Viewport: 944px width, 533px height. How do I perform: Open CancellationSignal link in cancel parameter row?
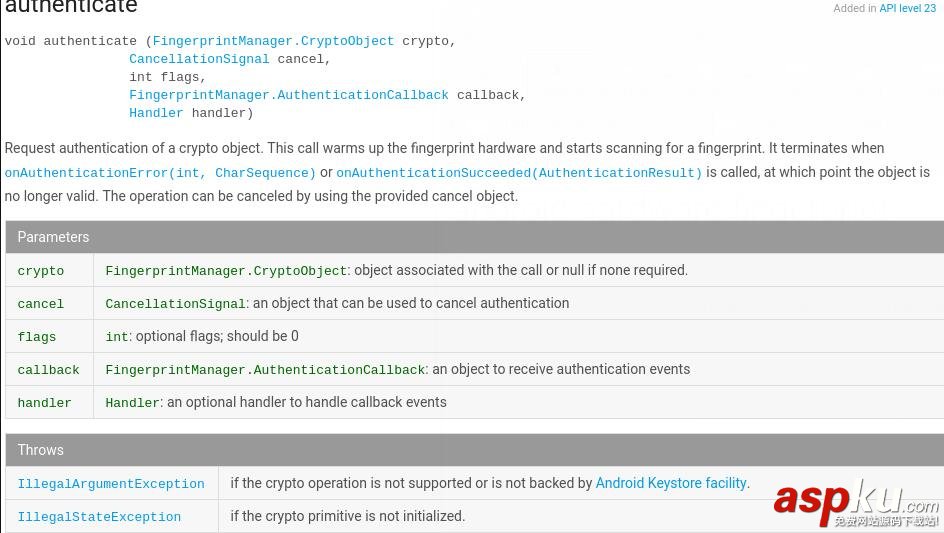click(x=175, y=304)
